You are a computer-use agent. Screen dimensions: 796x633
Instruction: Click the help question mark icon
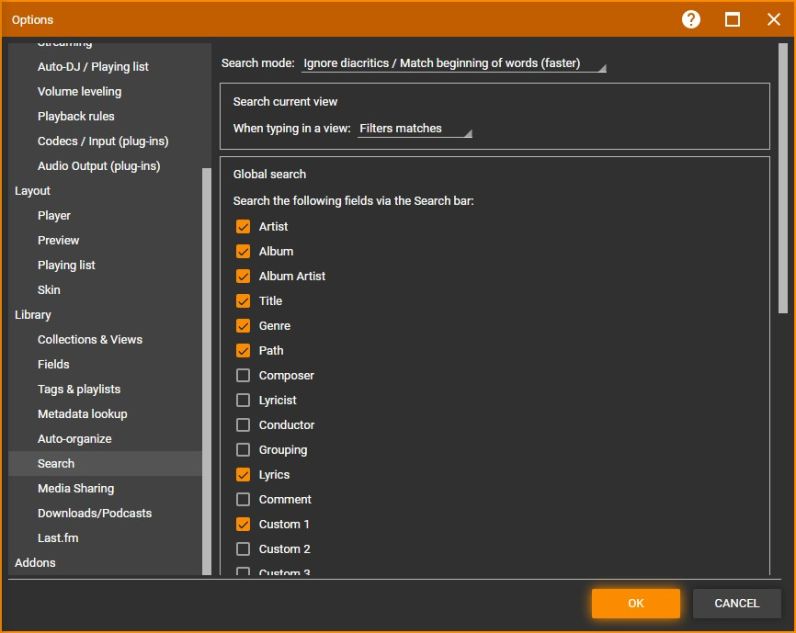coord(691,20)
